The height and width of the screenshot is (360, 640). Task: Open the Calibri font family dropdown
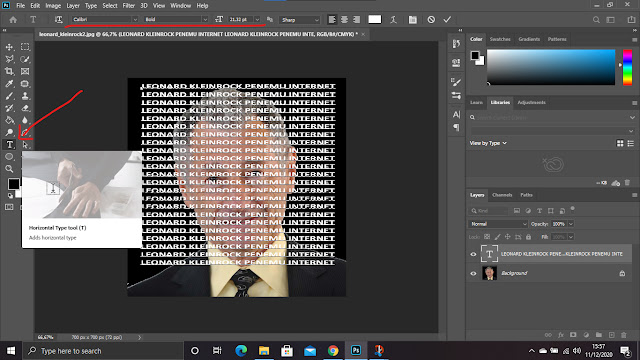[105, 20]
